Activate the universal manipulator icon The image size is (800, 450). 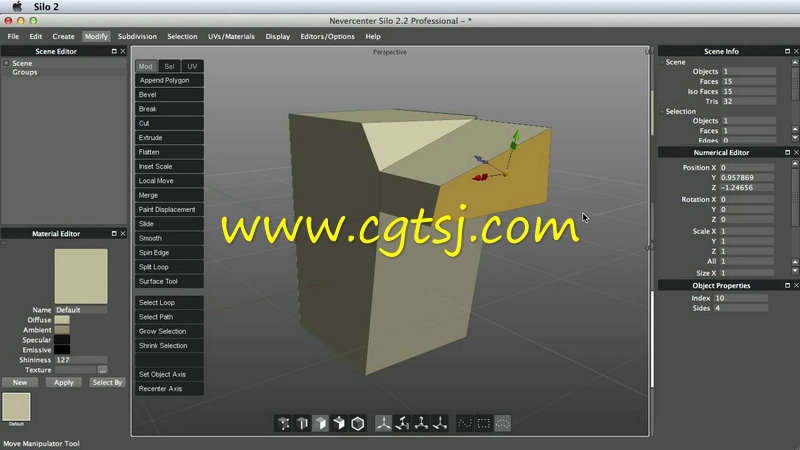[x=440, y=423]
